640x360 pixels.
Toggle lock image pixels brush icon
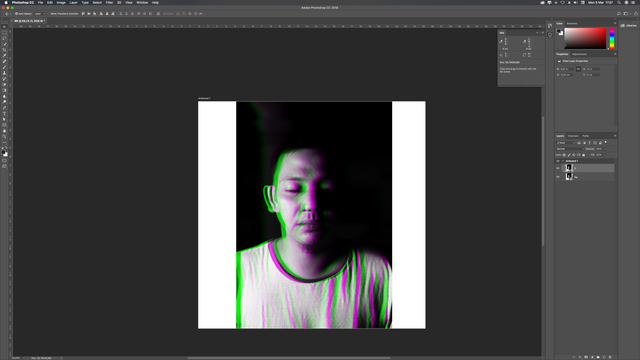coord(569,155)
